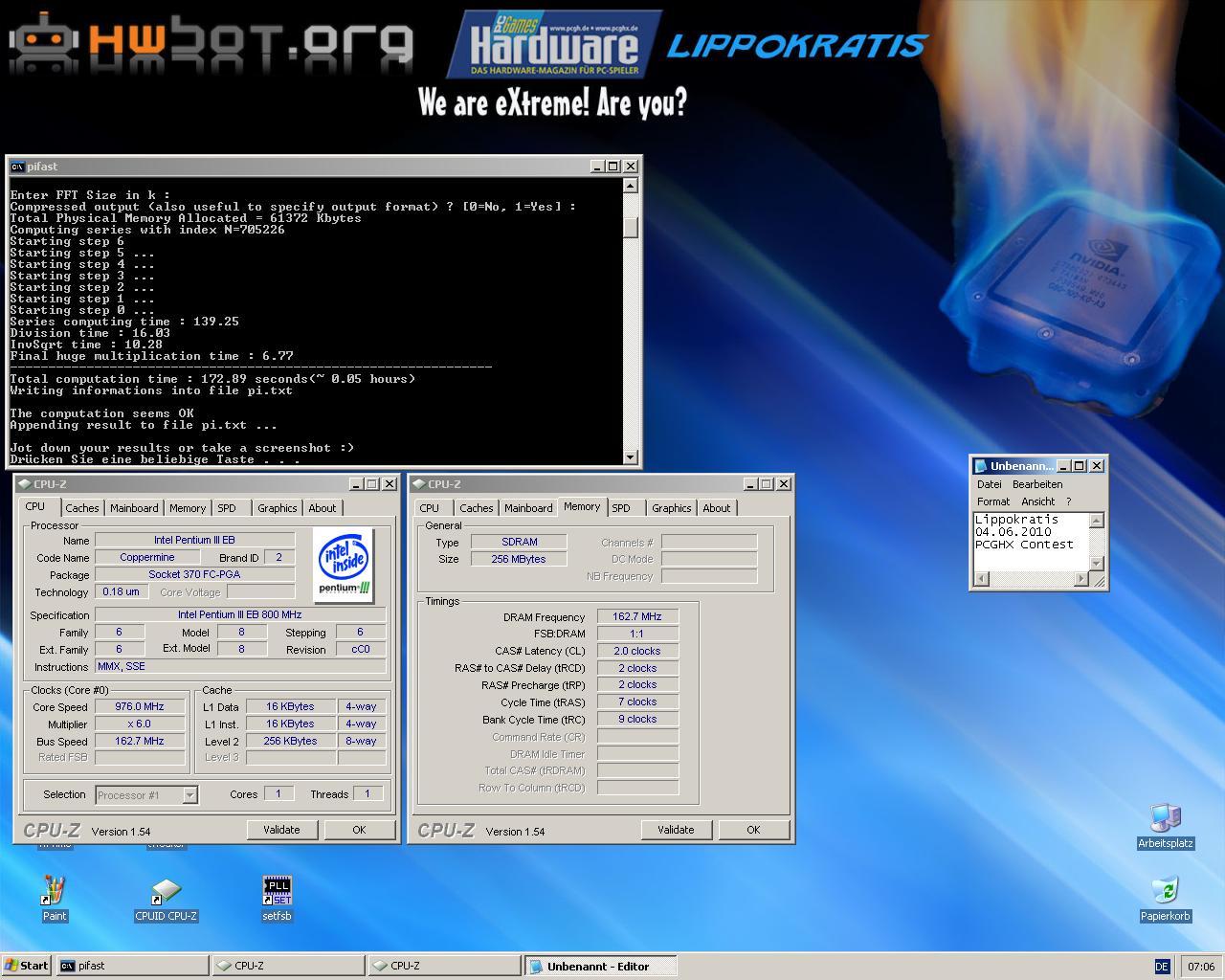Click the Core Speed 976.0 MHz field
Screen dimensions: 1225x980
140,706
